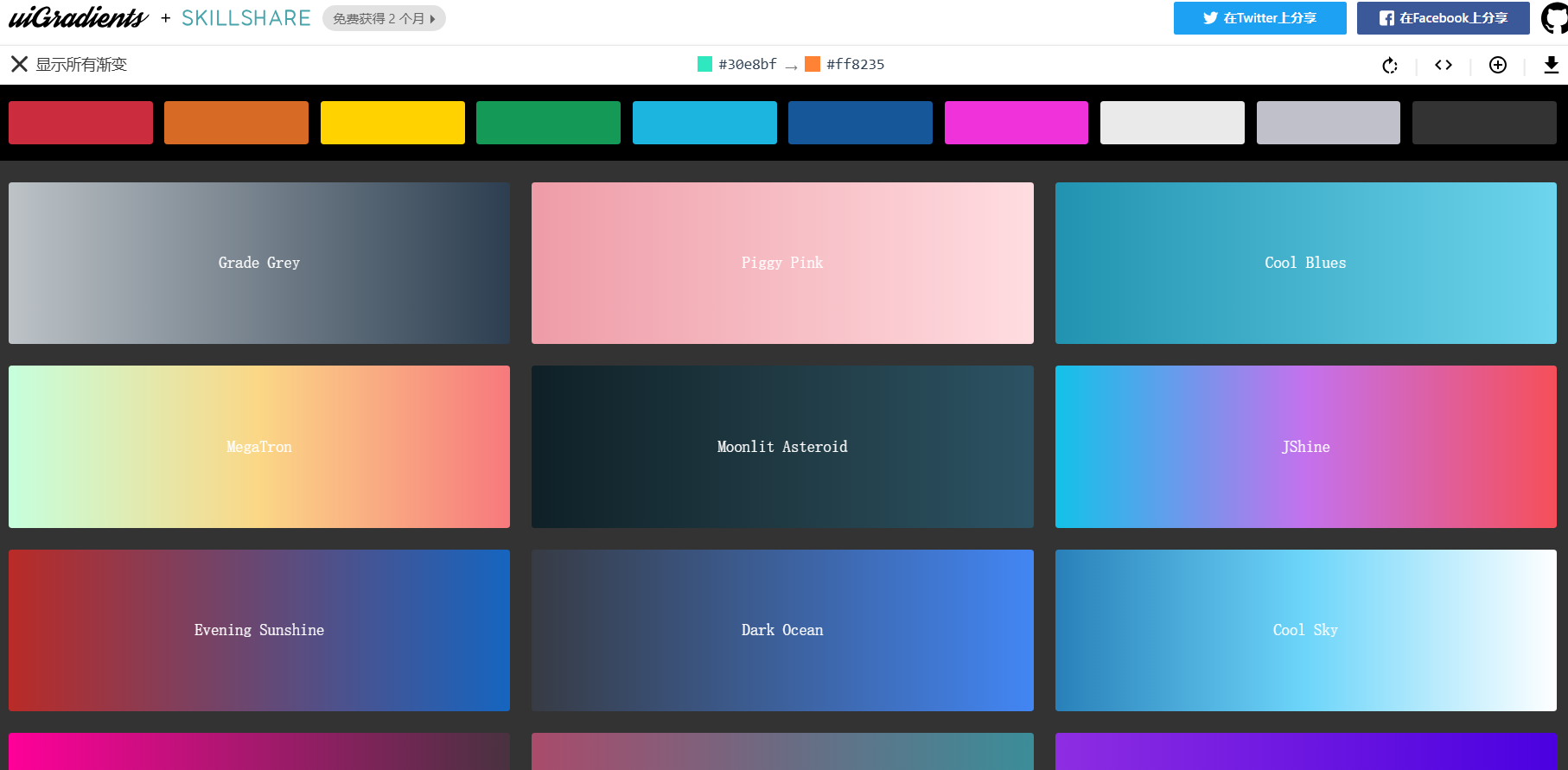1568x770 pixels.
Task: Open the purple gradient card at bottom
Action: click(1306, 752)
